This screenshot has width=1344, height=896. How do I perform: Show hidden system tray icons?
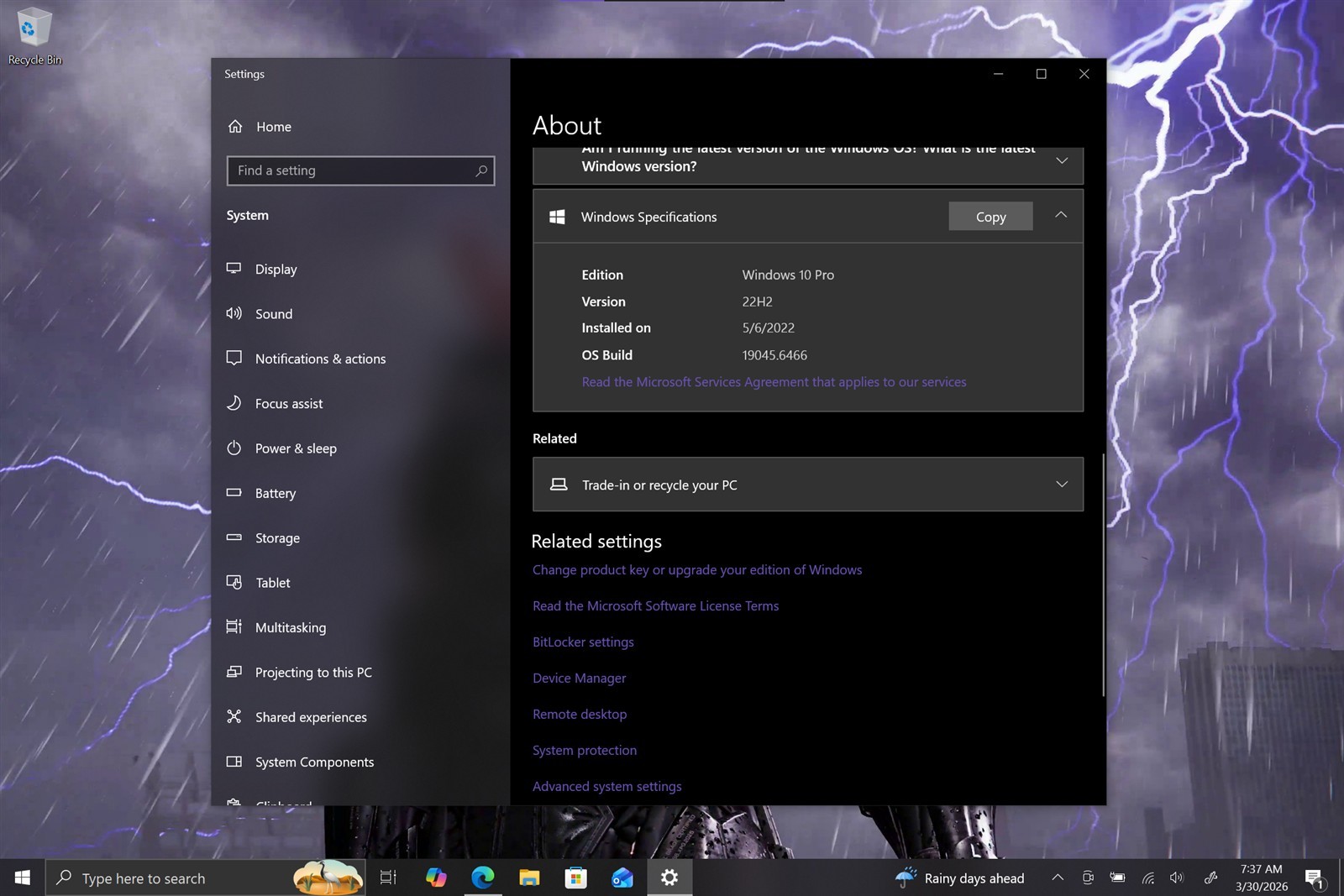(1058, 878)
